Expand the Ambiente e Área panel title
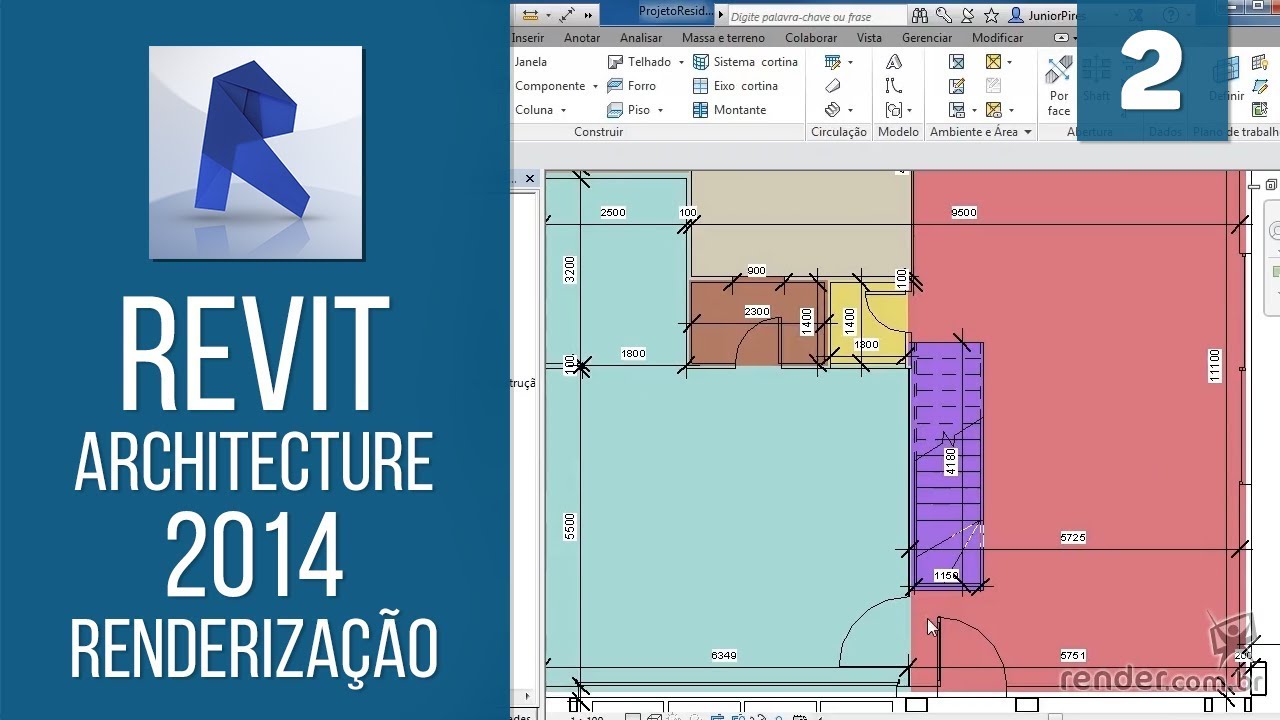 point(981,132)
